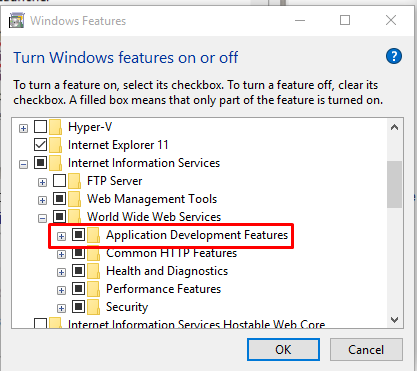
Task: Click the World Wide Web Services folder icon
Action: click(75, 216)
